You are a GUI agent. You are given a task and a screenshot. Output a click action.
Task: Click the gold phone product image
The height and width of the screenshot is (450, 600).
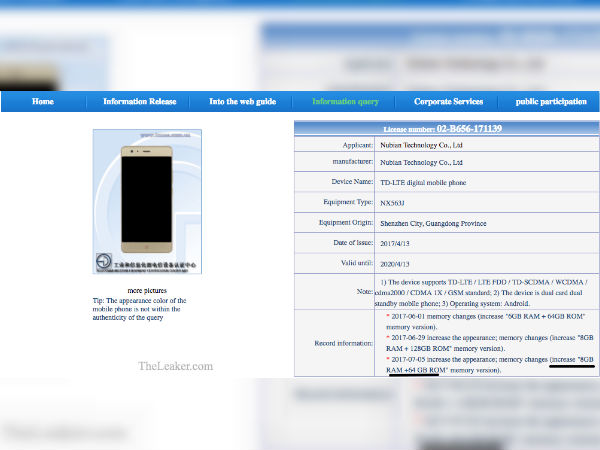click(x=147, y=199)
